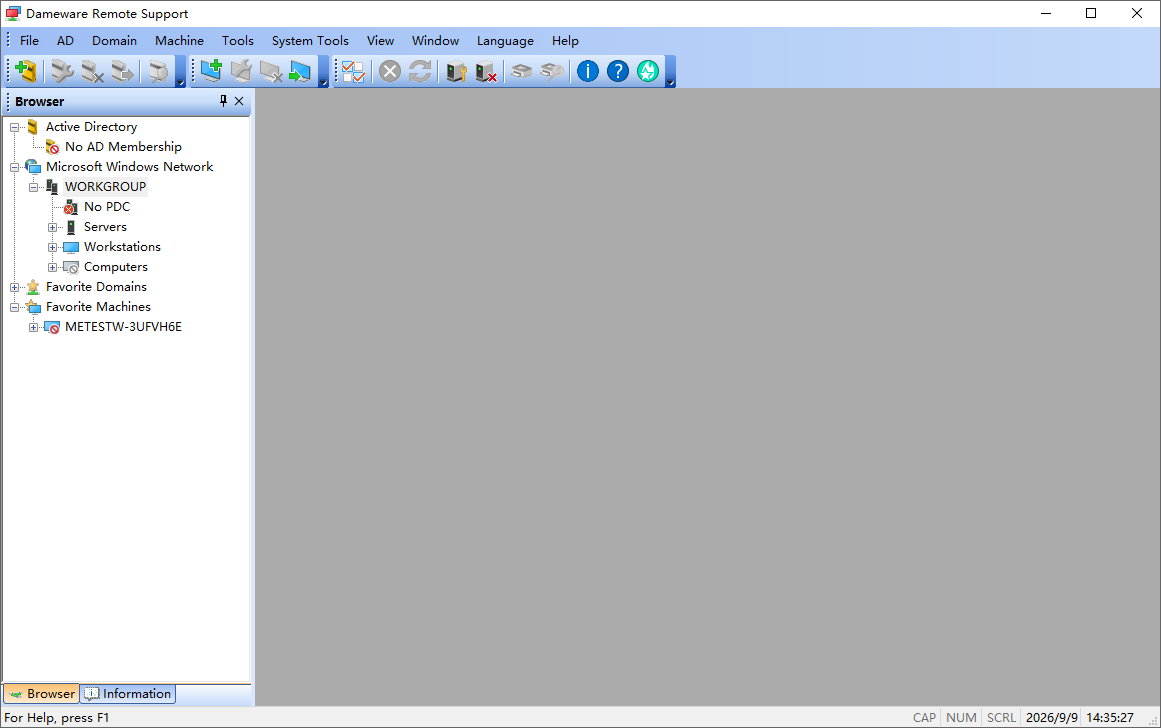The height and width of the screenshot is (728, 1161).
Task: Pin the Browser panel with pushpin icon
Action: click(223, 101)
